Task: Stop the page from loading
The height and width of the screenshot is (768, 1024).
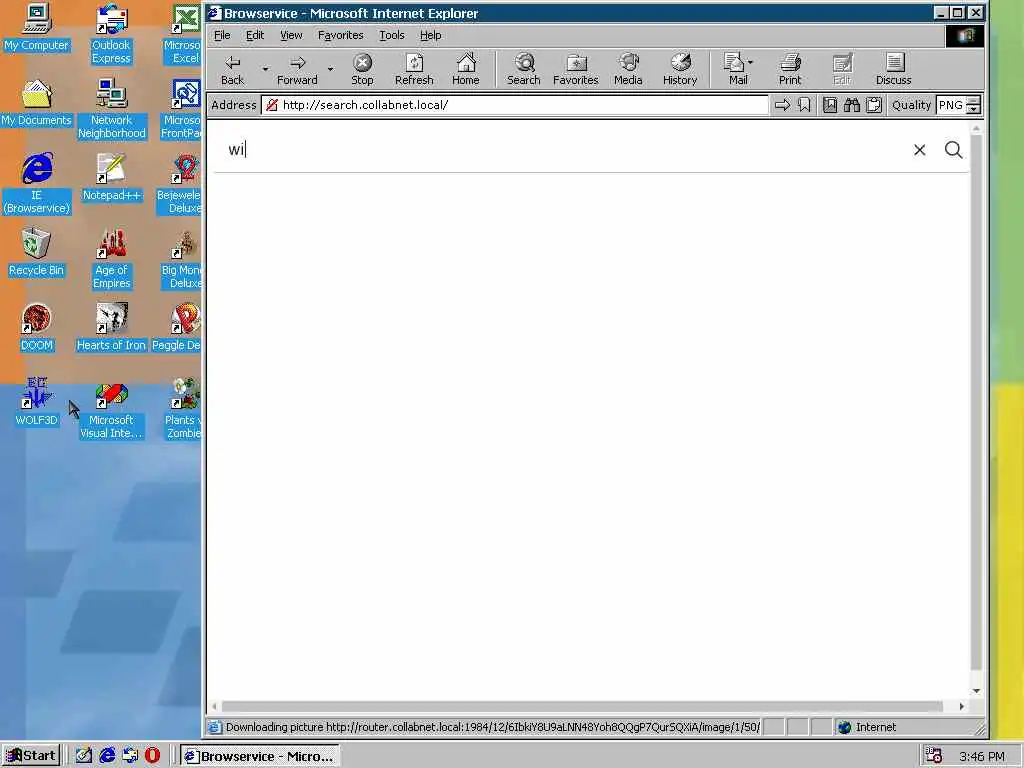Action: tap(362, 69)
